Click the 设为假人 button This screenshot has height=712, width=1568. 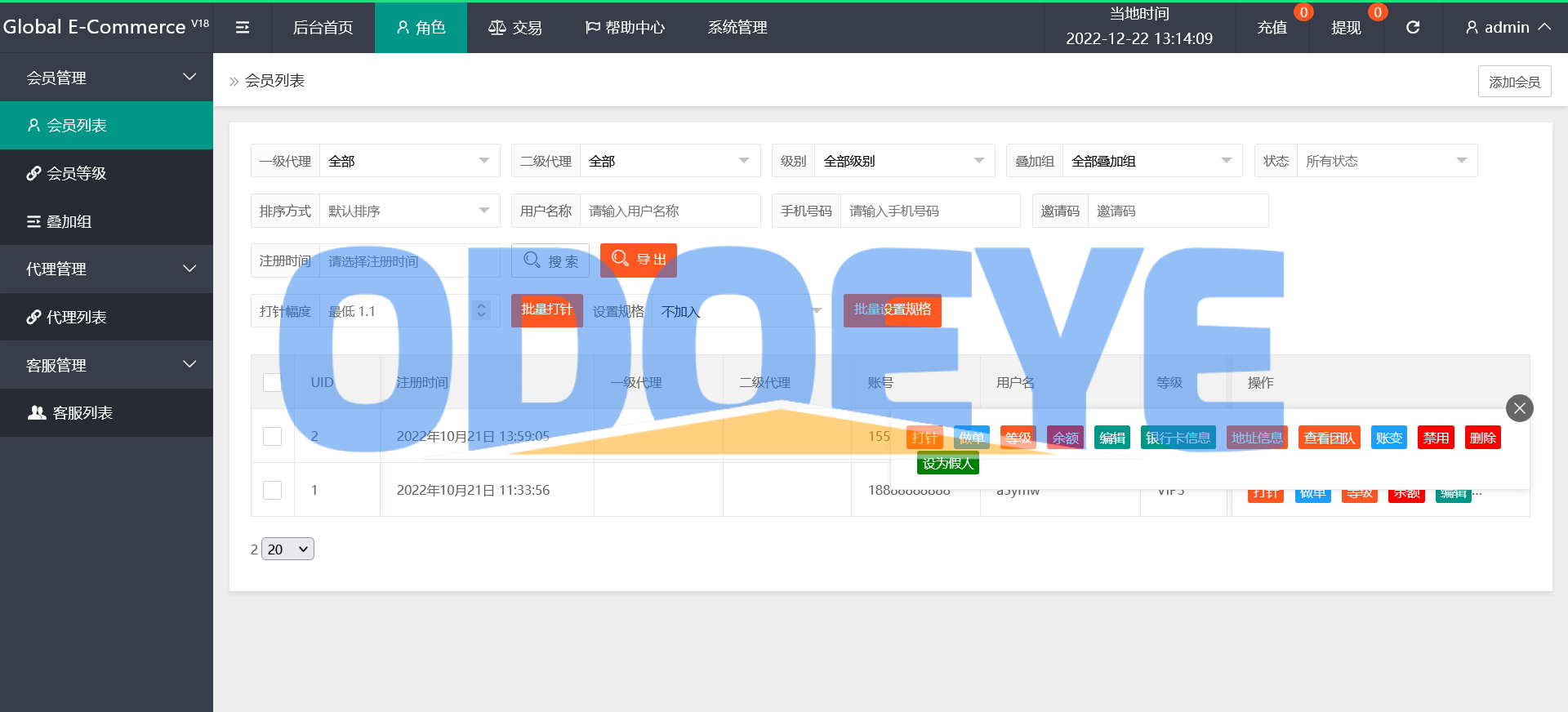coord(948,464)
